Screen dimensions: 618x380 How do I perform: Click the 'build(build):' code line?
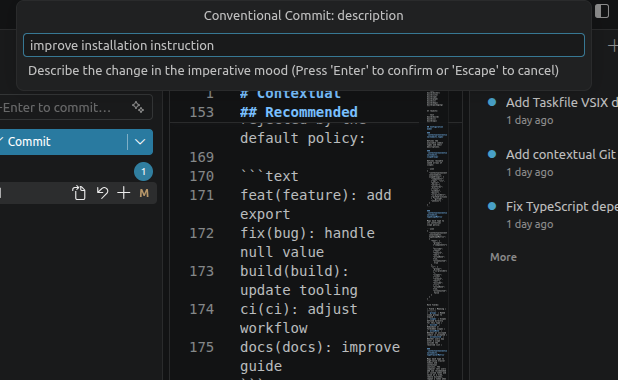point(294,271)
